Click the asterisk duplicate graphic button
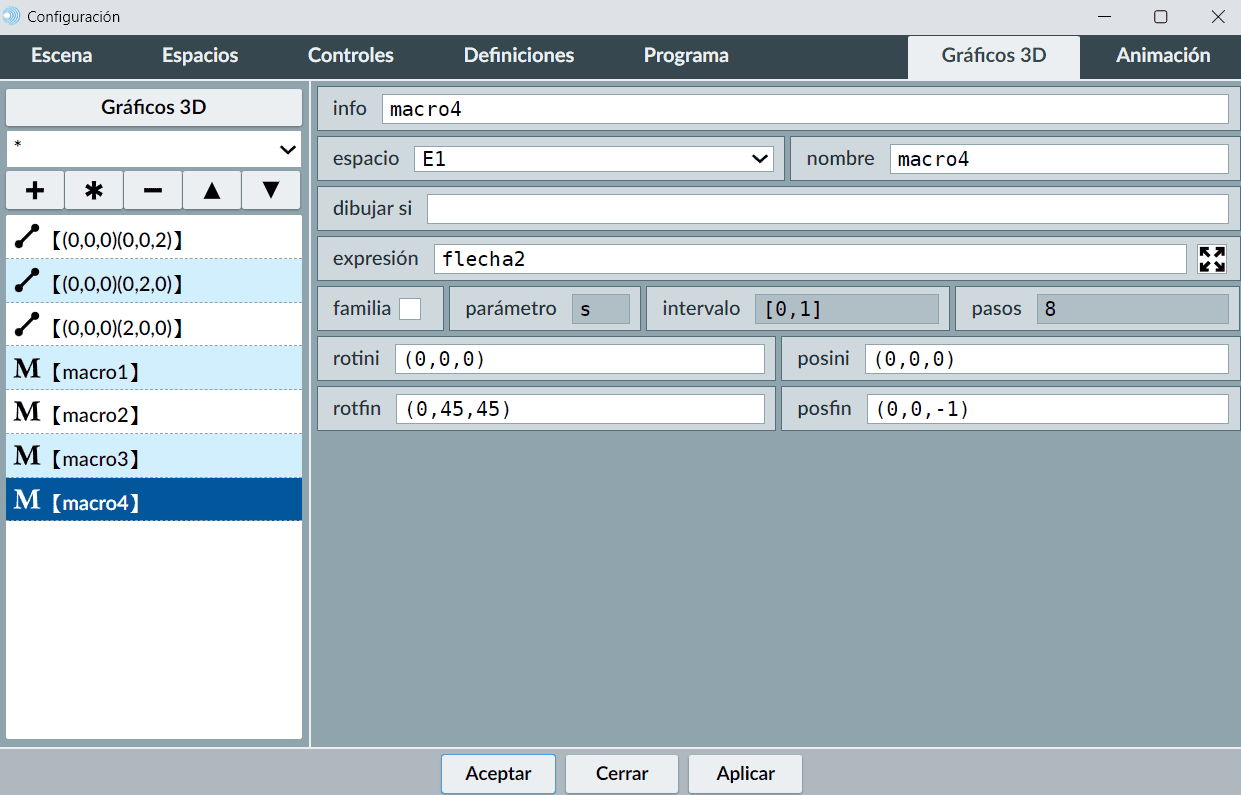This screenshot has height=795, width=1241. 94,190
